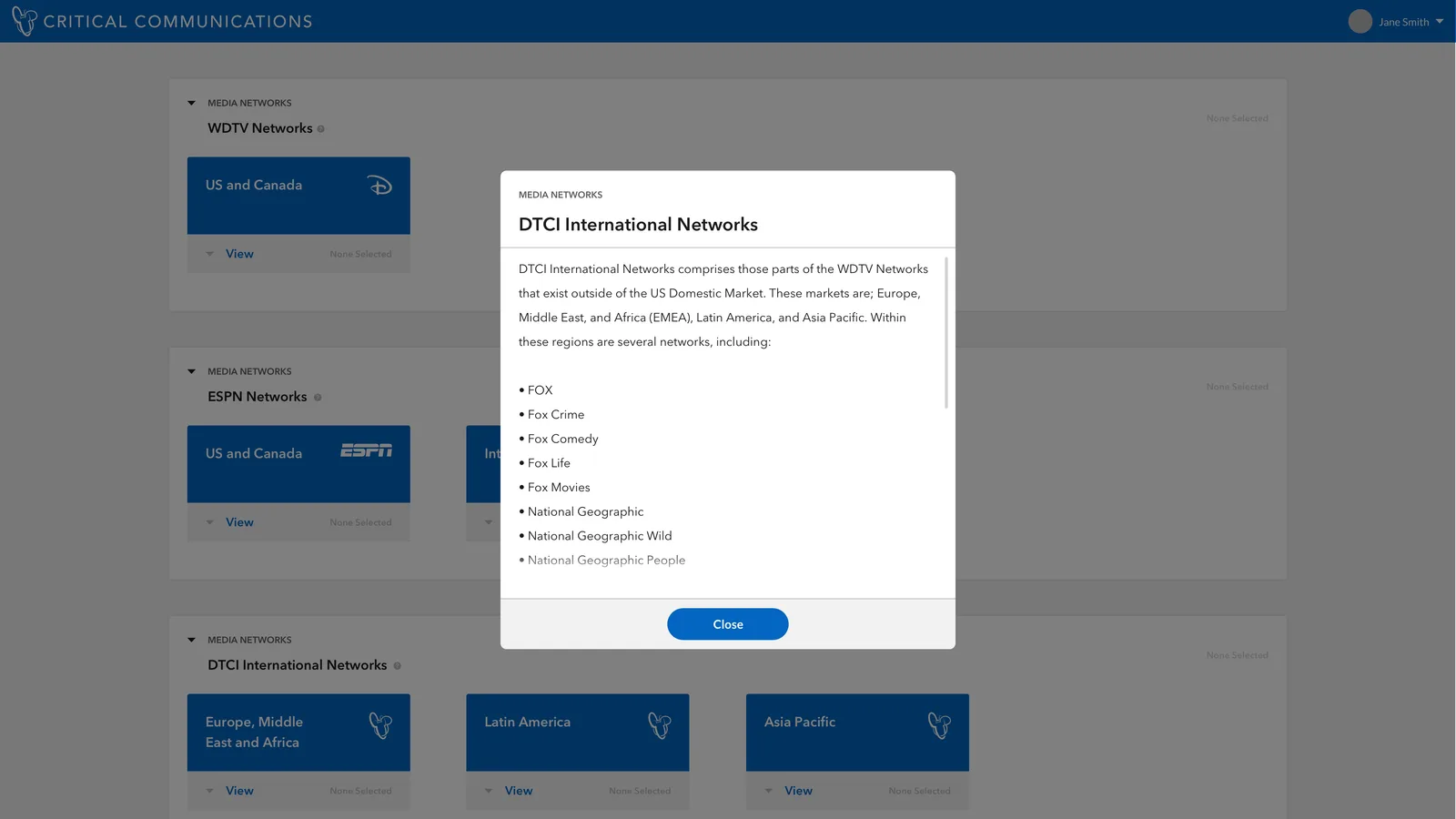Expand arrow beside View on Europe, Middle East card

210,791
